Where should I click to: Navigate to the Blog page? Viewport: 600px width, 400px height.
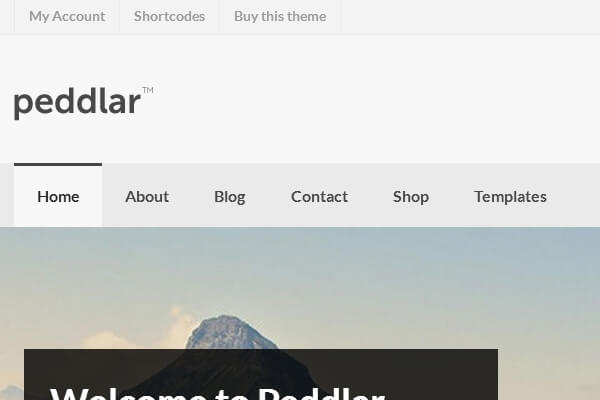point(230,196)
